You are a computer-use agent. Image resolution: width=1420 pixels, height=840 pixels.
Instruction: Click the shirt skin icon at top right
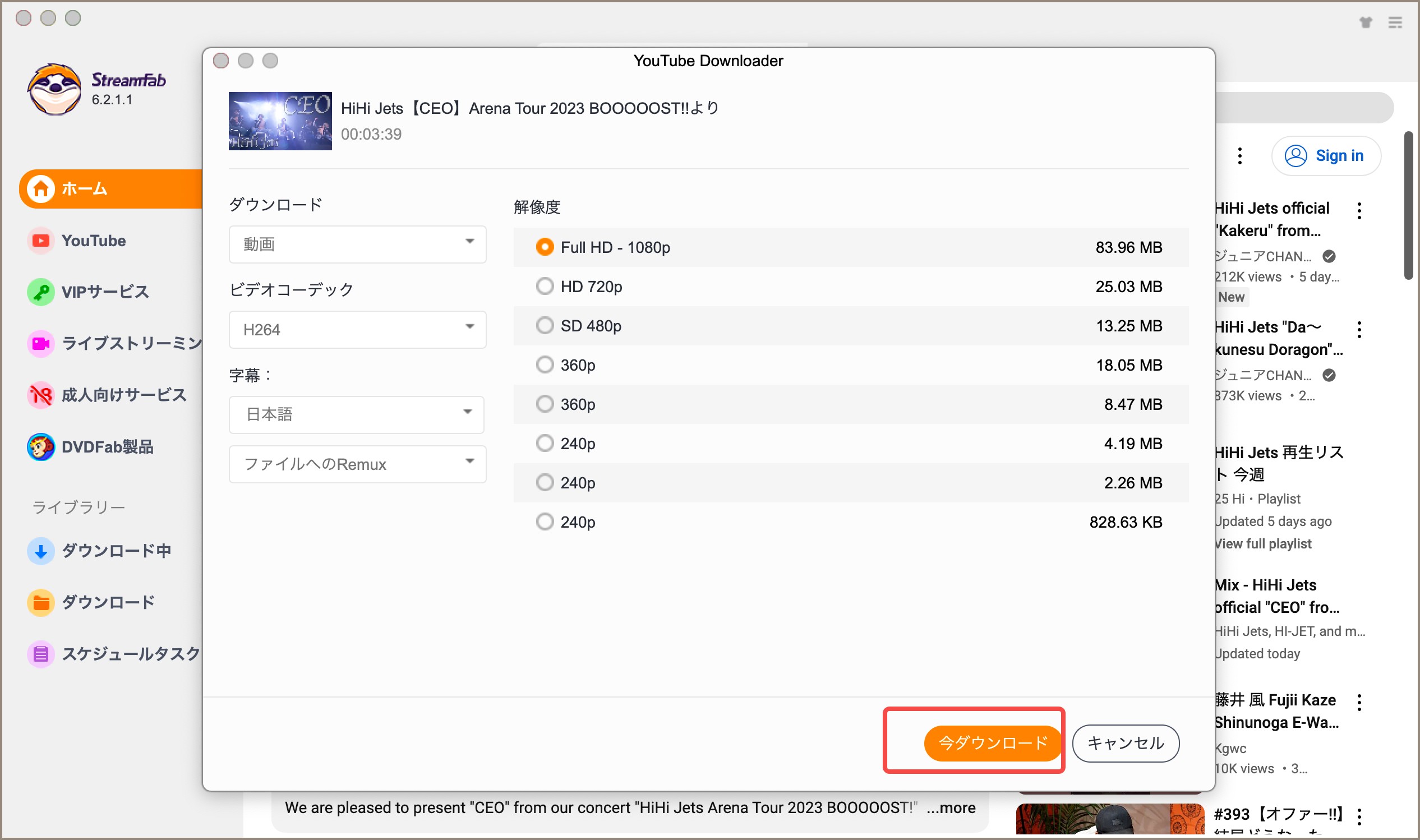pyautogui.click(x=1366, y=22)
